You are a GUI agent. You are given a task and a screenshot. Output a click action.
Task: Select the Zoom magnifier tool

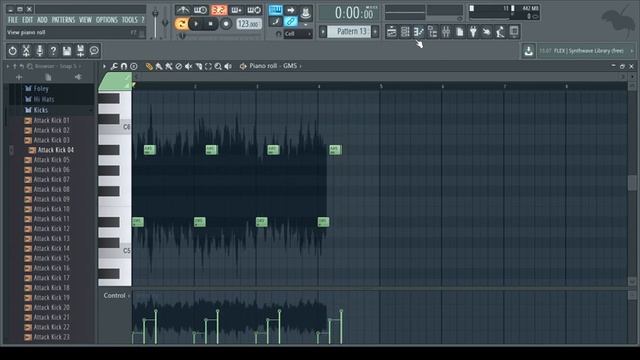(x=218, y=66)
